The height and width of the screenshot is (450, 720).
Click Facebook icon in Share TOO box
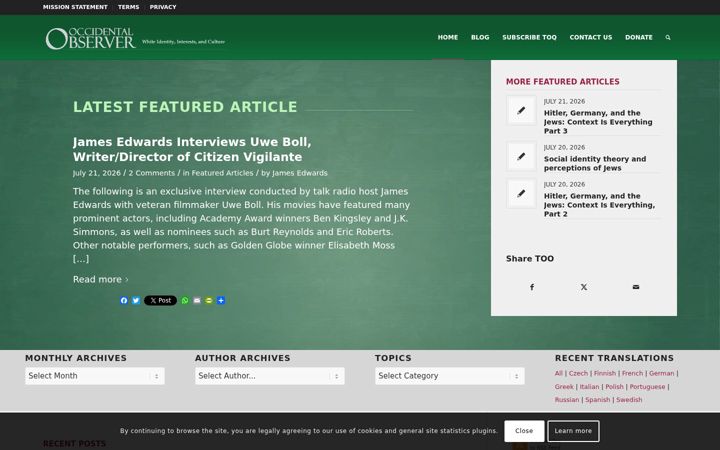pyautogui.click(x=532, y=287)
